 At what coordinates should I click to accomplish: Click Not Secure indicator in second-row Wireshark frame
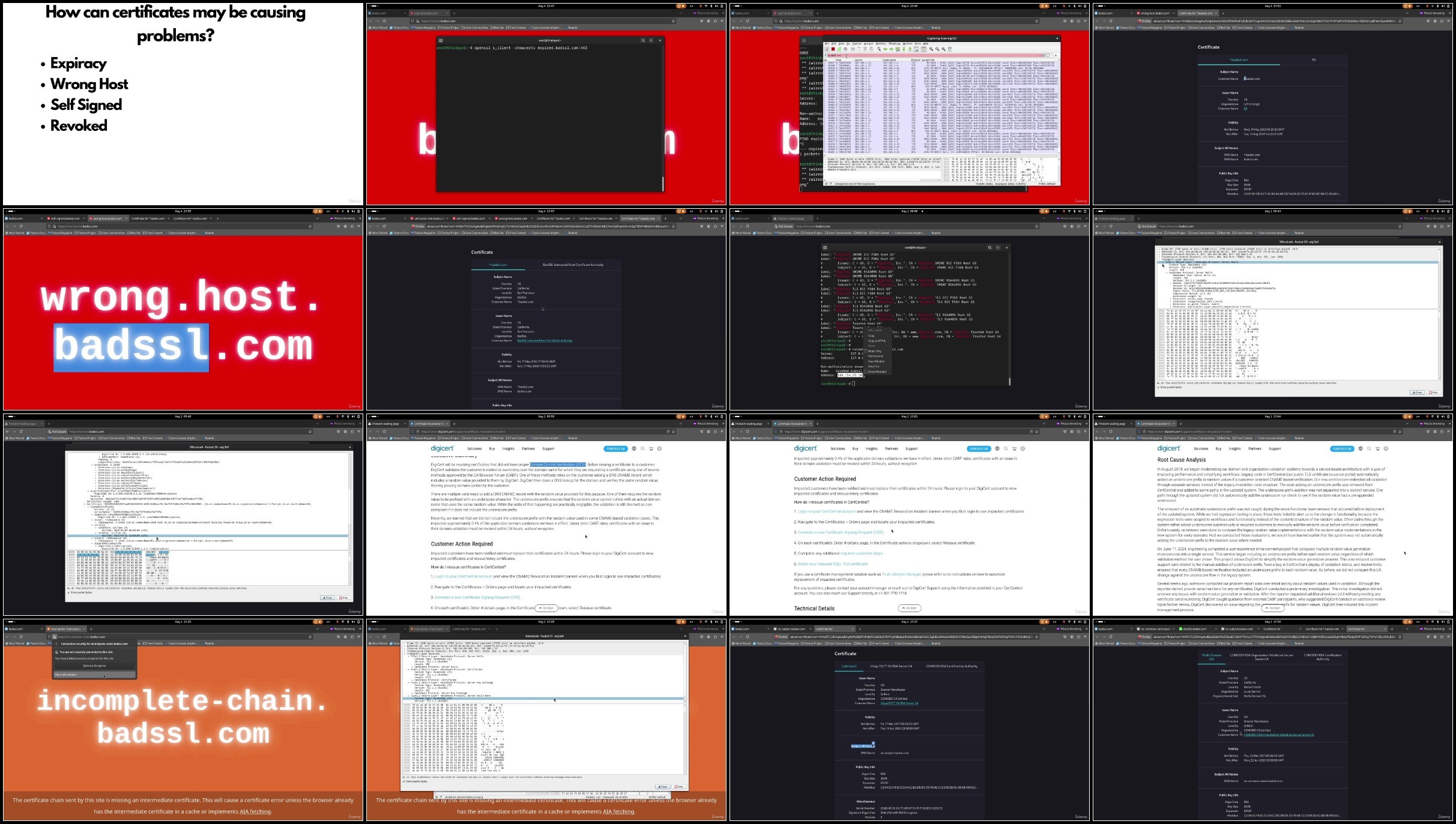(x=1147, y=226)
